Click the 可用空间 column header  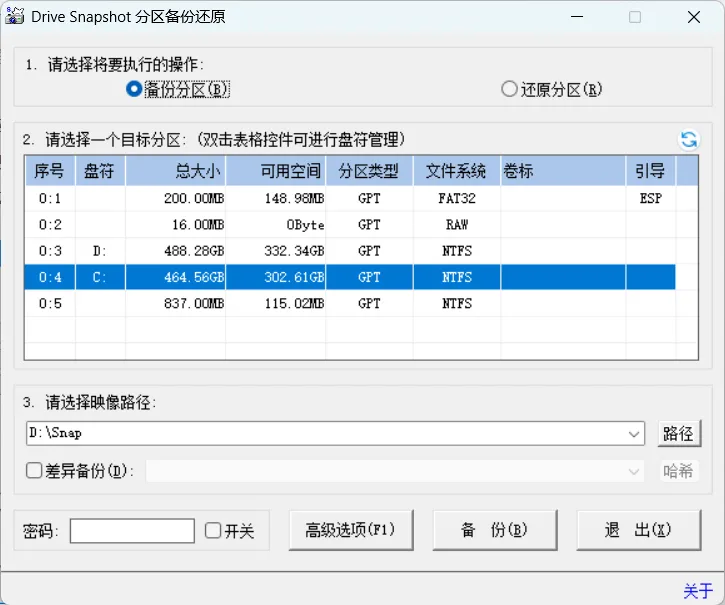(x=276, y=171)
